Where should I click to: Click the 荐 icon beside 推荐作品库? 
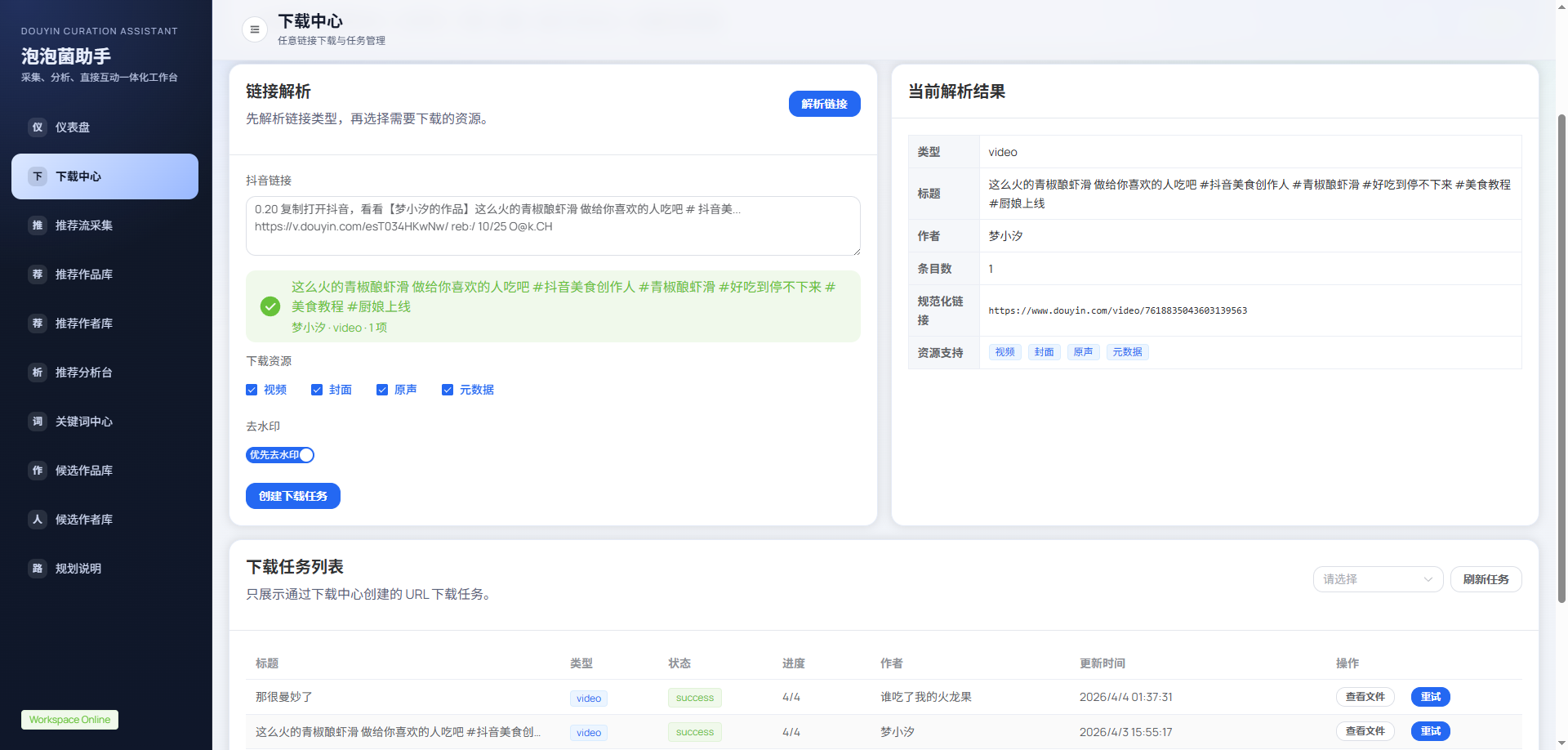[x=38, y=275]
